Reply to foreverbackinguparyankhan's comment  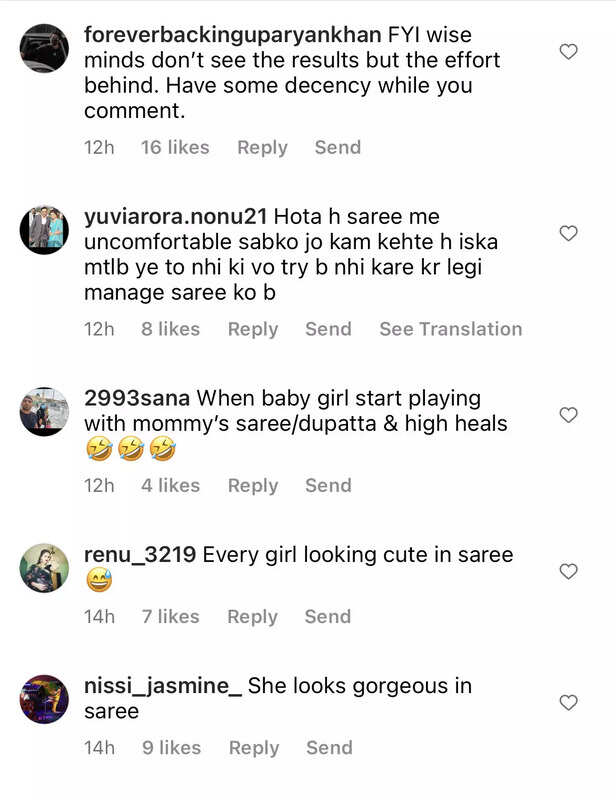[x=262, y=147]
